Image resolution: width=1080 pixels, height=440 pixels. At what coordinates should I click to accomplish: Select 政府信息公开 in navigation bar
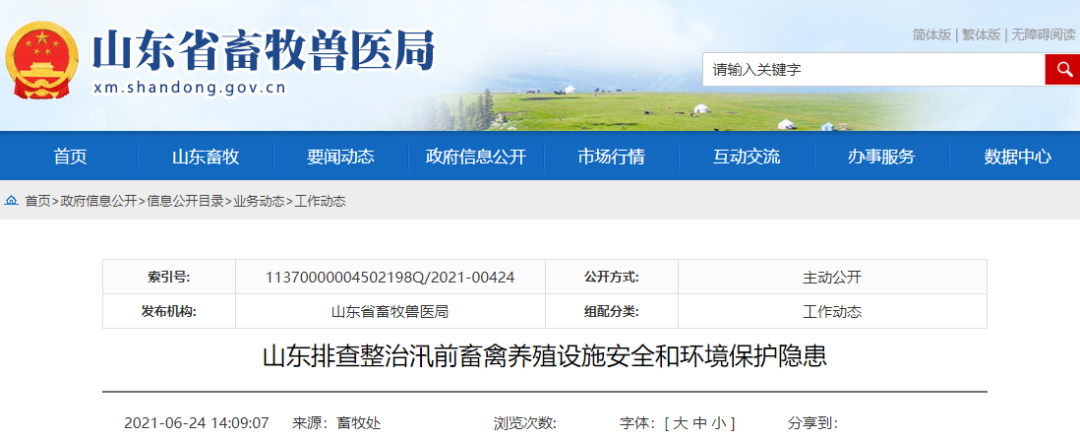[475, 157]
